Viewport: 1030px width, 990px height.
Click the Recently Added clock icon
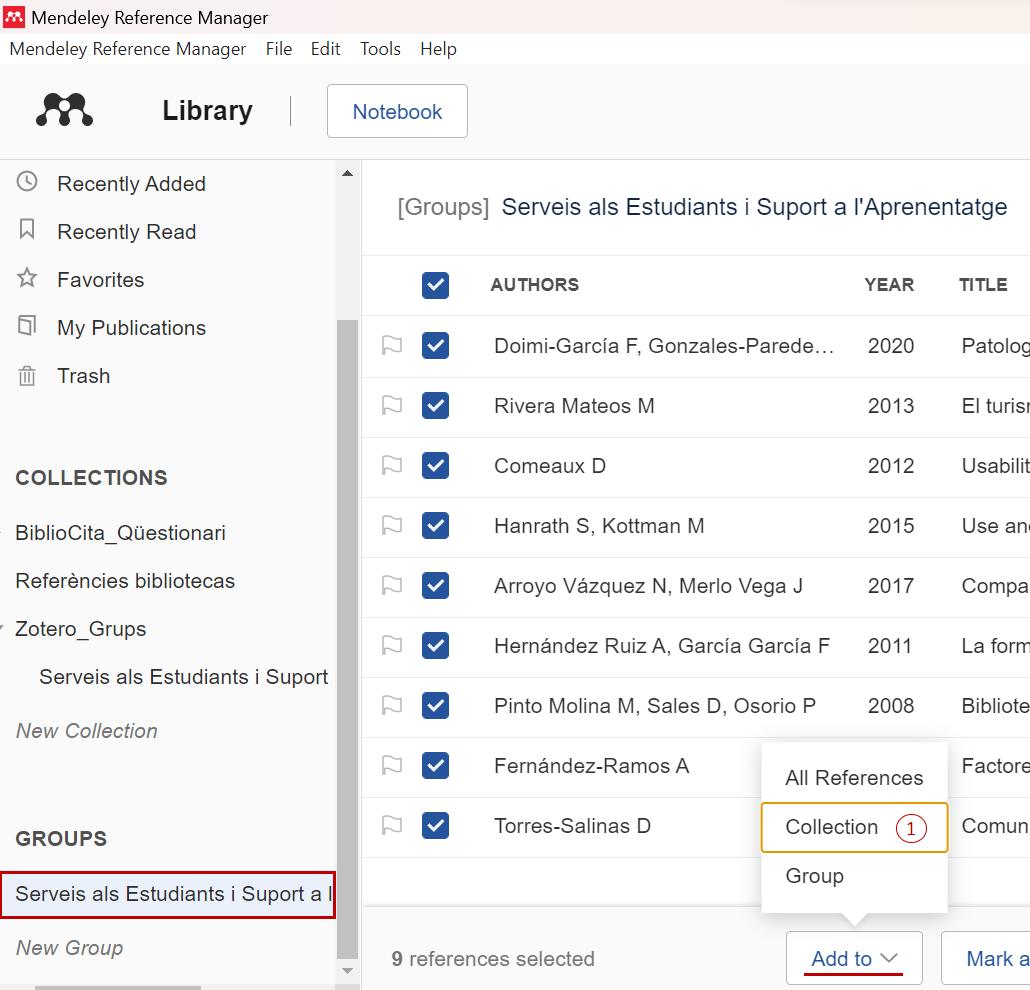[x=27, y=182]
